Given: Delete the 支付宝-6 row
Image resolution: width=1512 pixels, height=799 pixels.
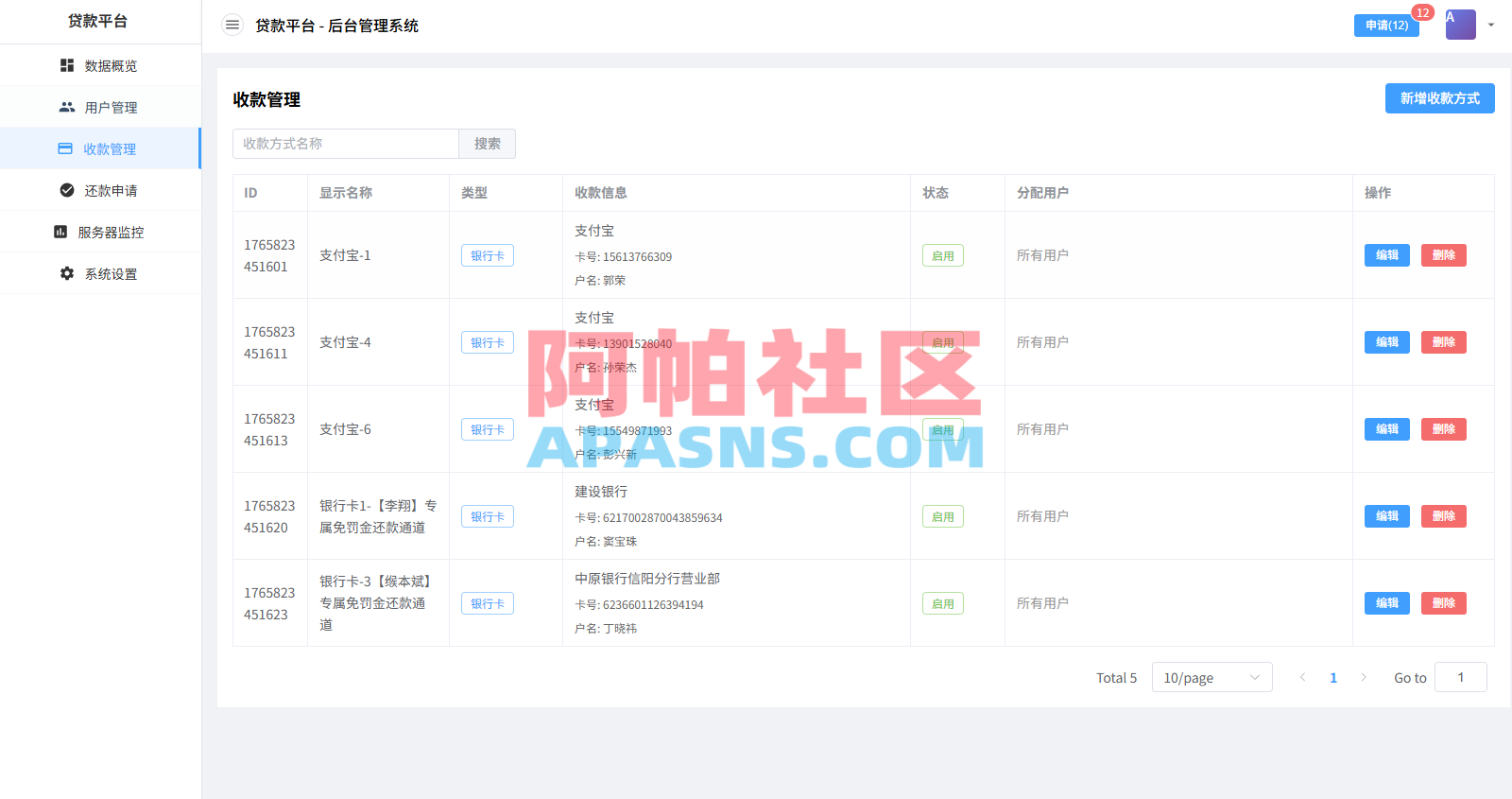Looking at the screenshot, I should (1444, 429).
